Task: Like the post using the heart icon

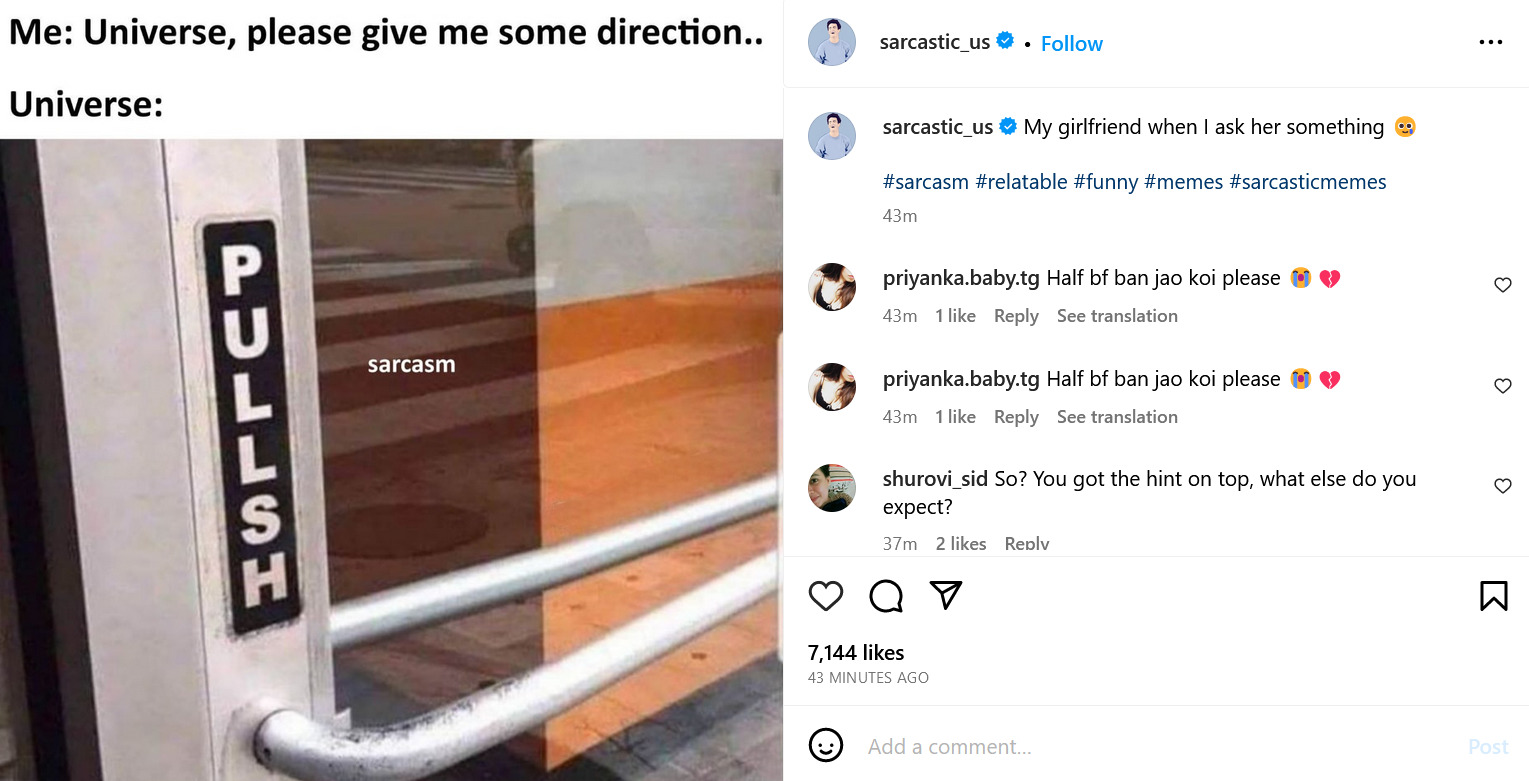Action: tap(825, 595)
